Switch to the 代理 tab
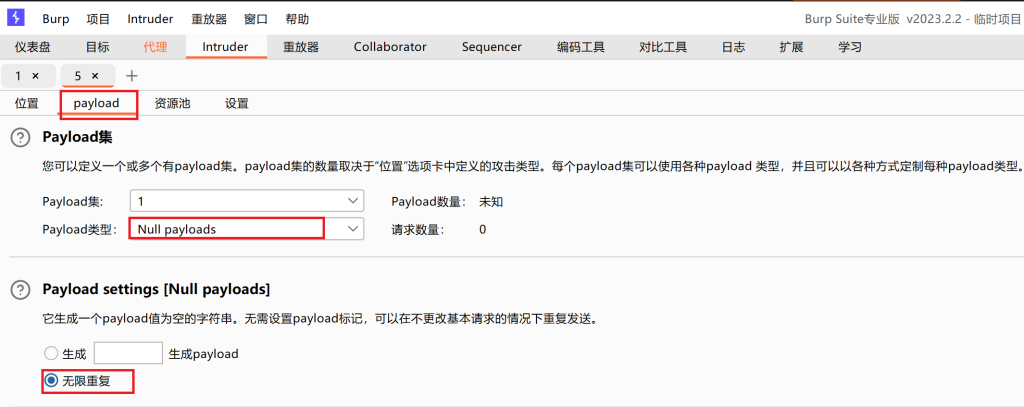This screenshot has height=407, width=1024. point(155,47)
